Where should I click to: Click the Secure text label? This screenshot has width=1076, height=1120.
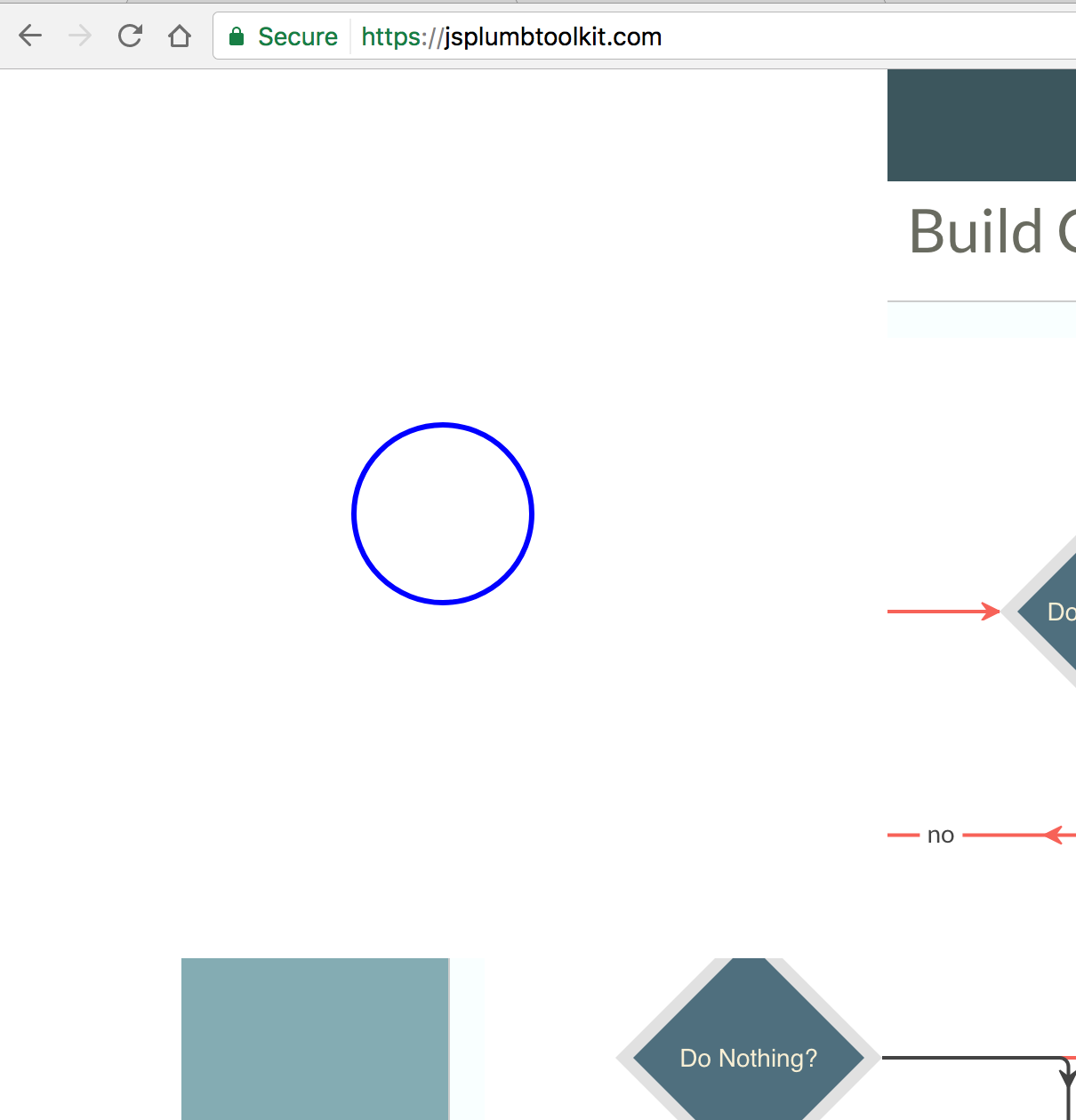coord(298,36)
